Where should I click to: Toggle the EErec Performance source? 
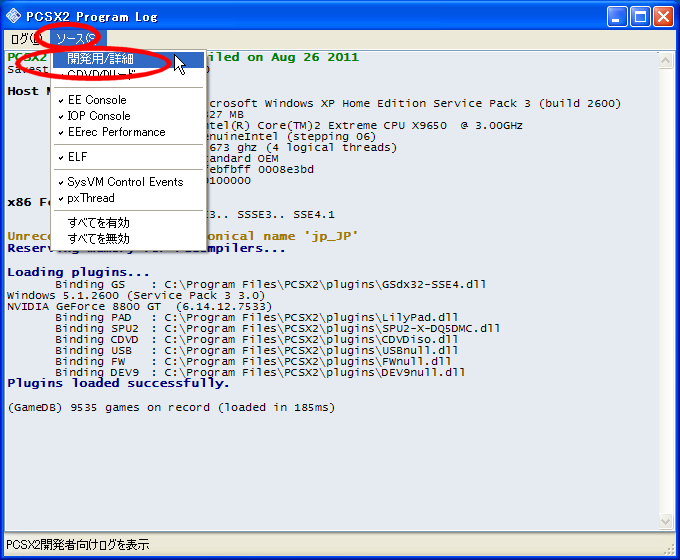(128, 132)
